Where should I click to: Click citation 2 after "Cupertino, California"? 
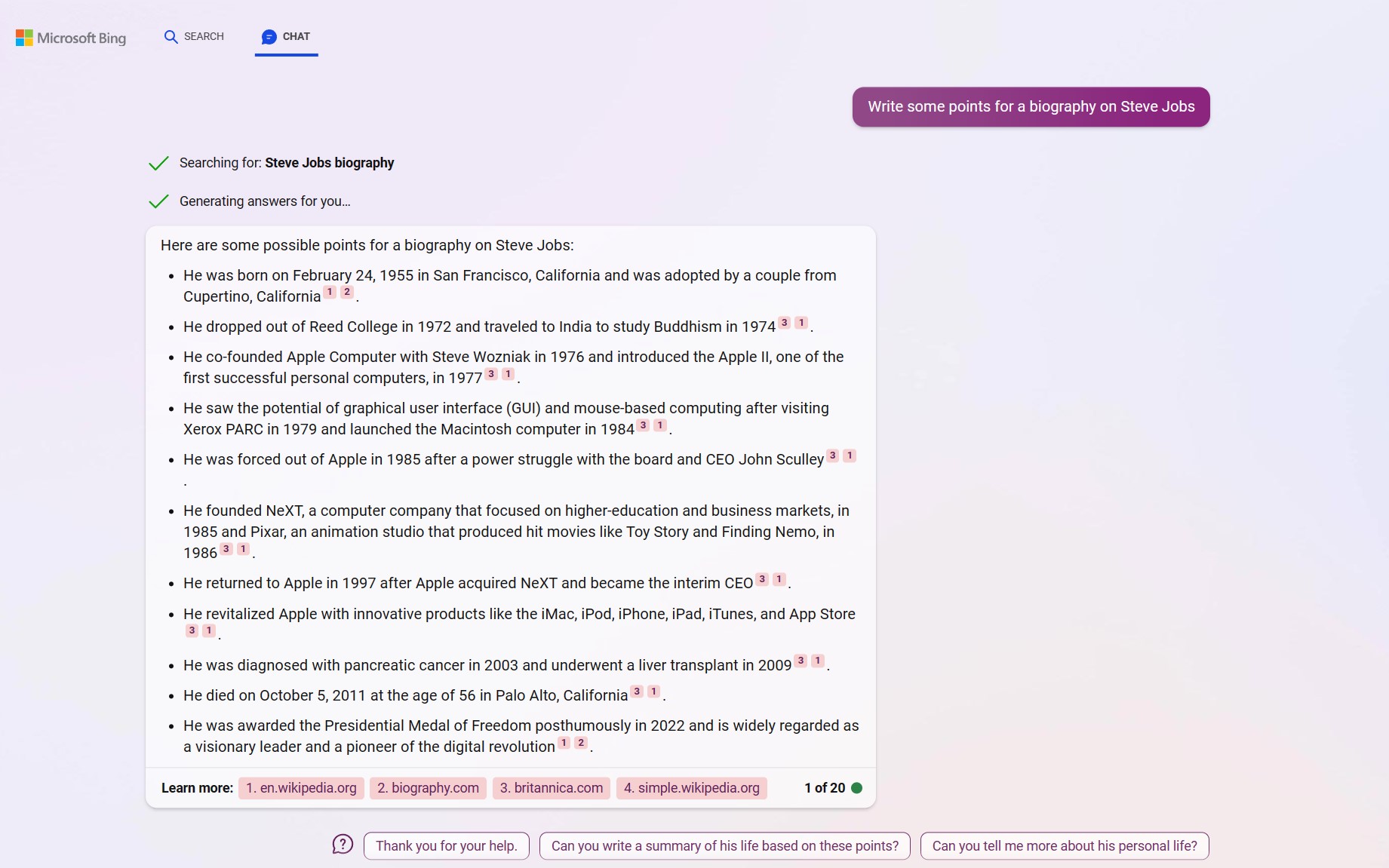tap(347, 292)
